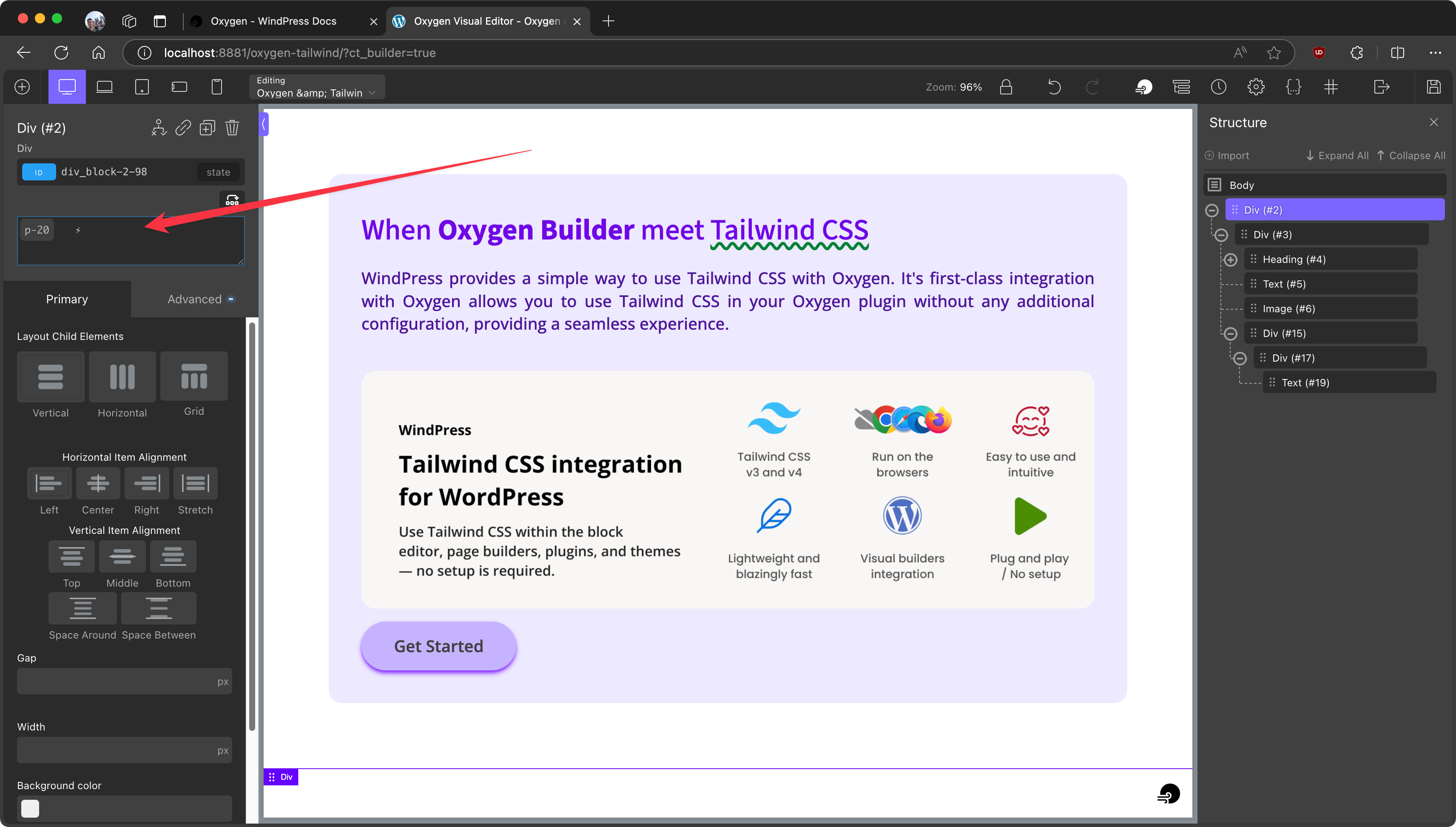The height and width of the screenshot is (827, 1456).
Task: Duplicate the Div with copy icon
Action: pos(207,128)
